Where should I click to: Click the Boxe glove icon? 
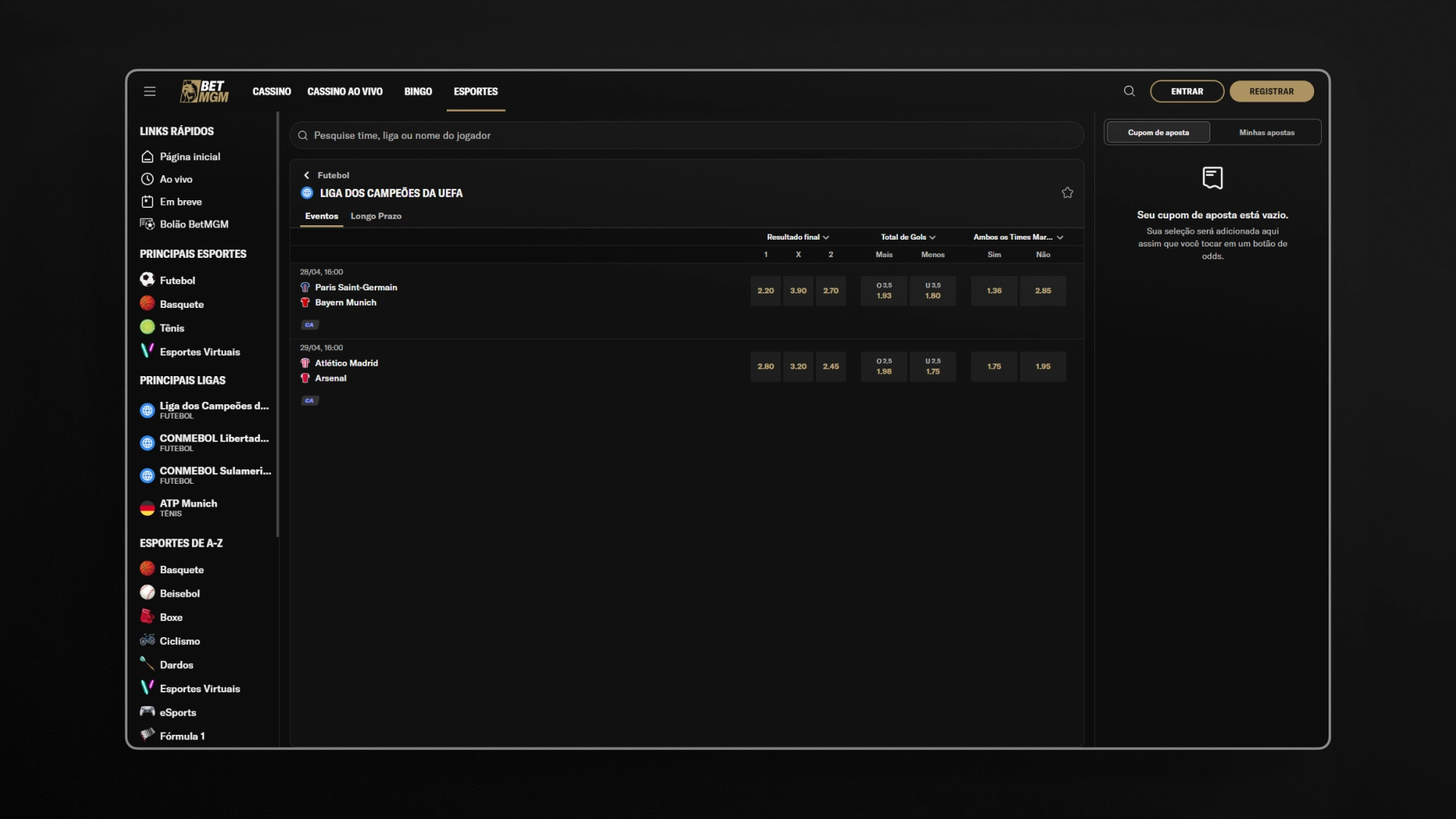[x=147, y=617]
